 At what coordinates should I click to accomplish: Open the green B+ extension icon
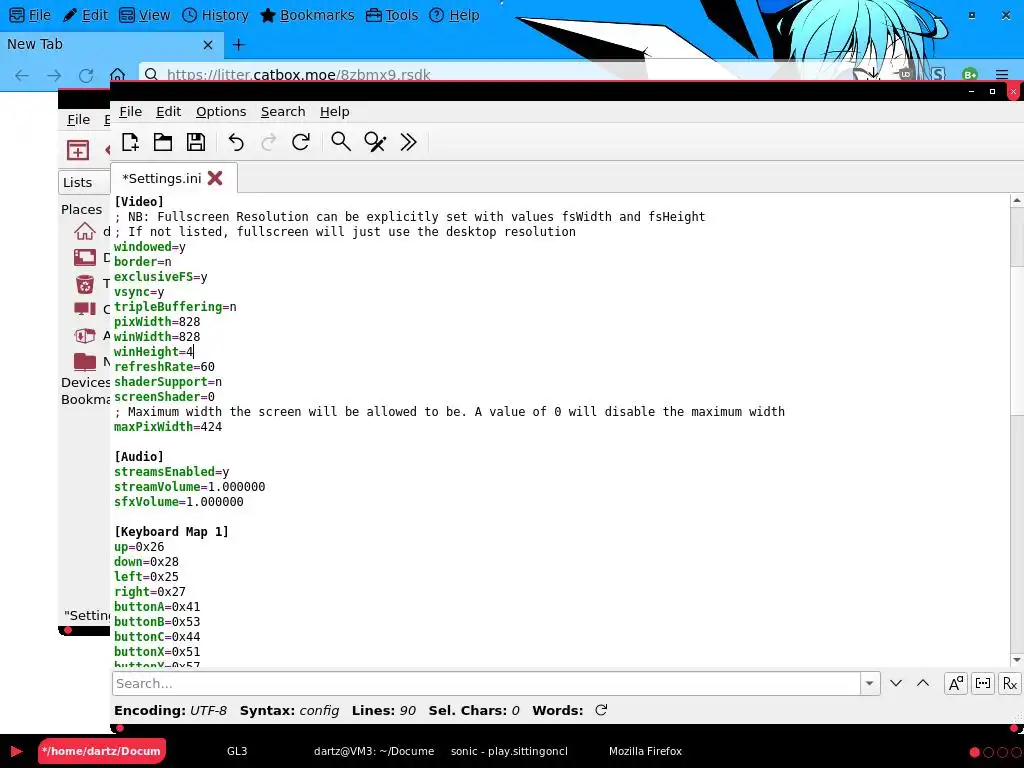(970, 74)
